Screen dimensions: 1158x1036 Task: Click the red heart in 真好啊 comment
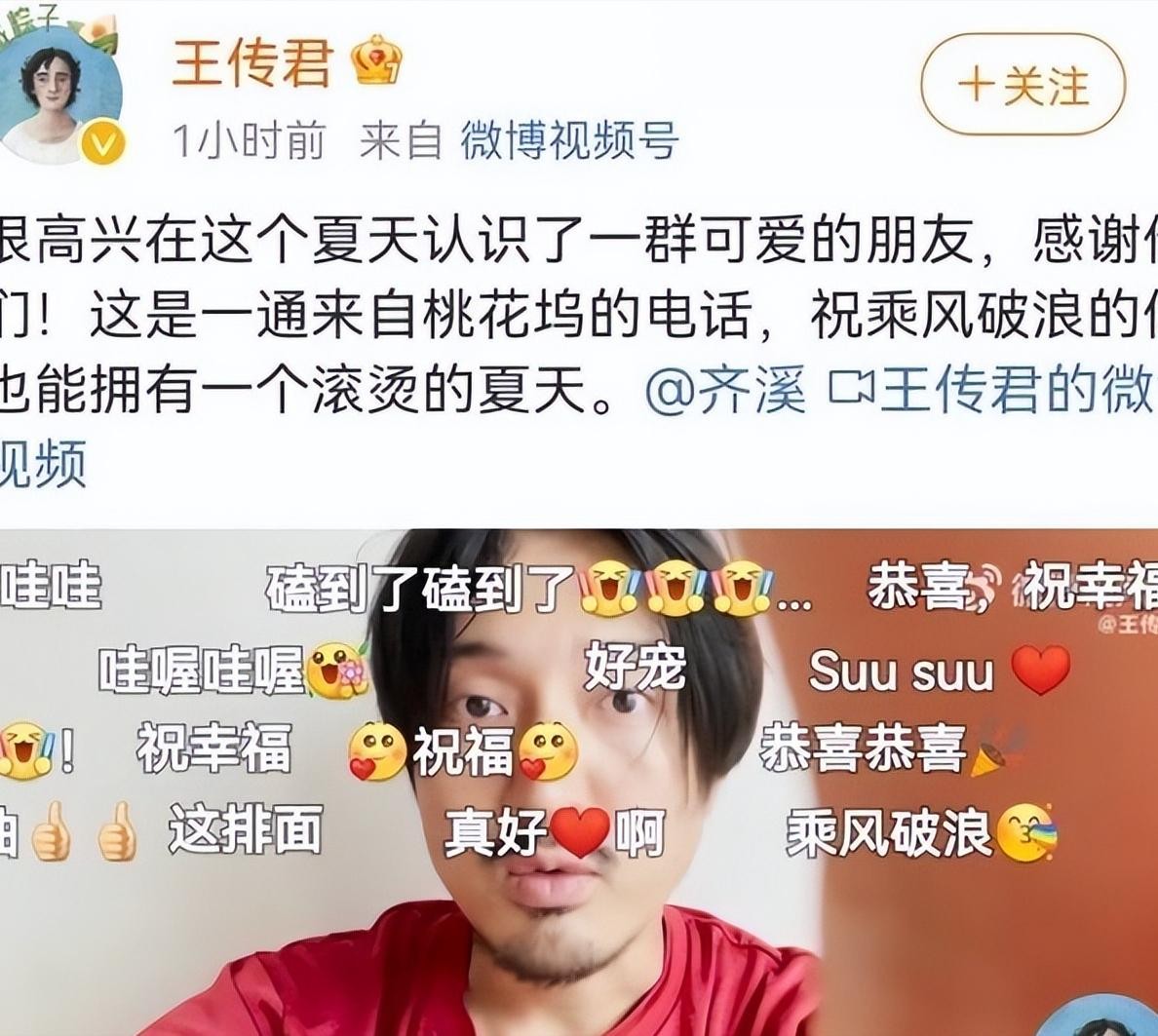point(581,832)
